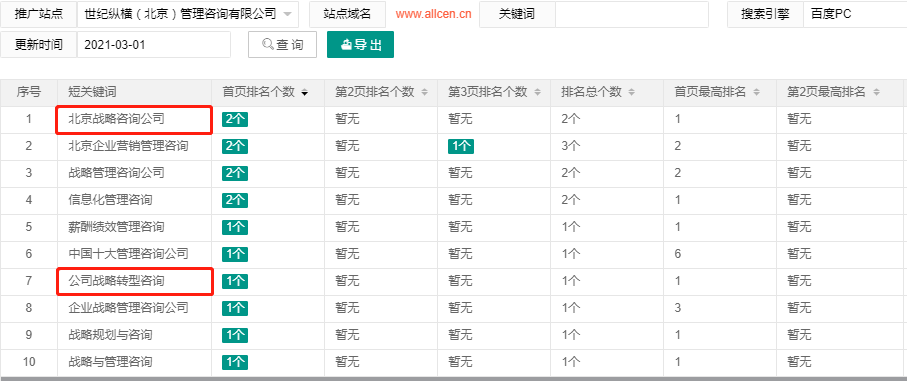Viewport: 907px width, 381px height.
Task: Select keyword 信息化管理咨询
Action: pos(110,200)
